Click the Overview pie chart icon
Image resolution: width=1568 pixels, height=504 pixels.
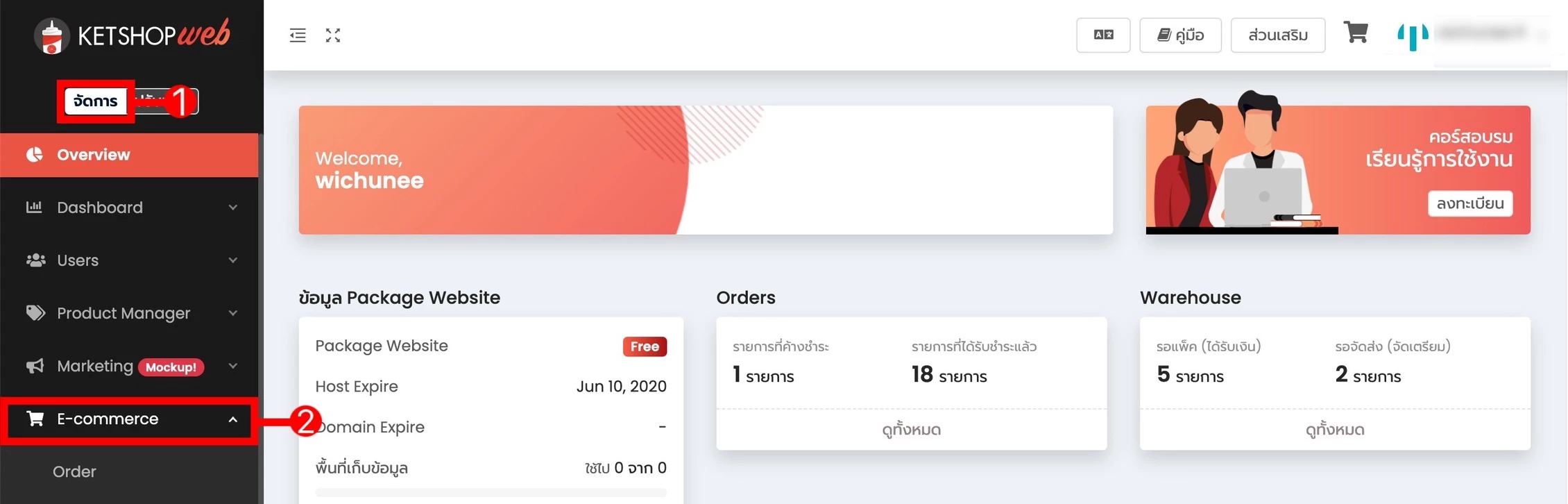[35, 155]
